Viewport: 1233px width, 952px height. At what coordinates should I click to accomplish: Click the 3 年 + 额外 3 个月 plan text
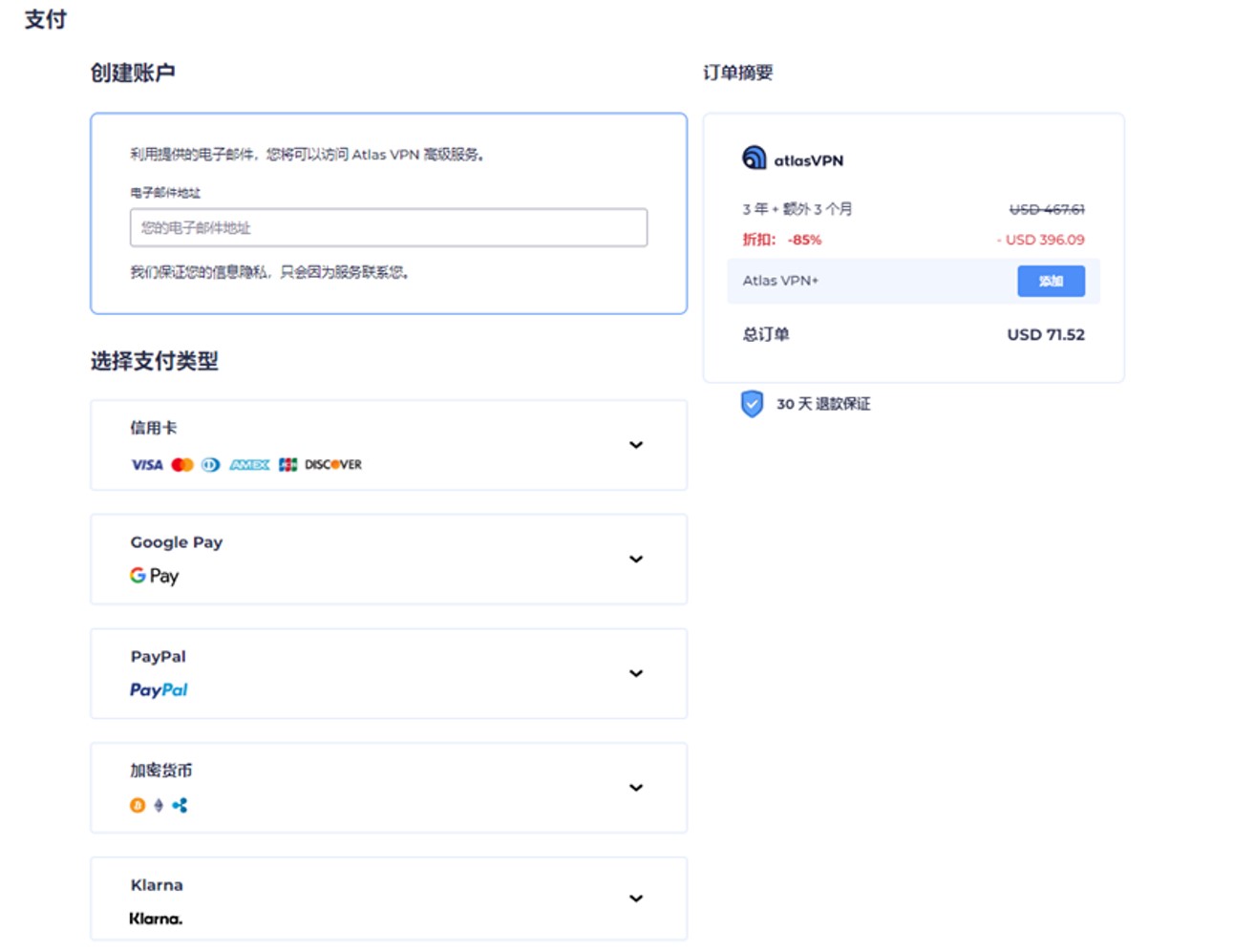click(x=797, y=209)
